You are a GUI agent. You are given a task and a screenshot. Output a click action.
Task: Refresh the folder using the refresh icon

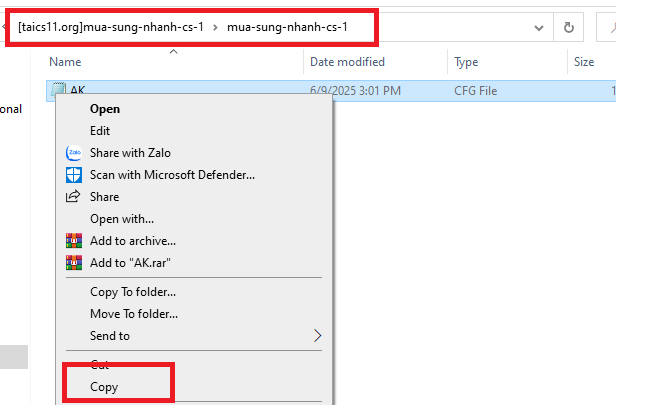[568, 27]
